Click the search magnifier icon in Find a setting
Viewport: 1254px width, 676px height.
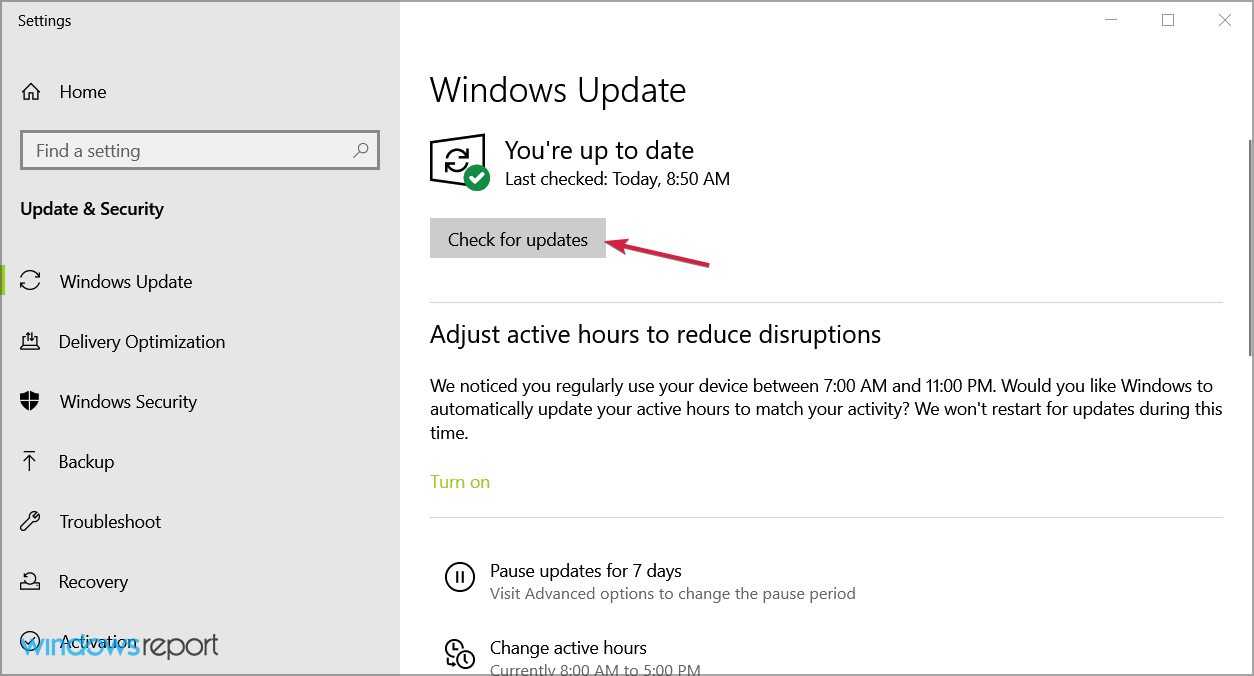361,151
